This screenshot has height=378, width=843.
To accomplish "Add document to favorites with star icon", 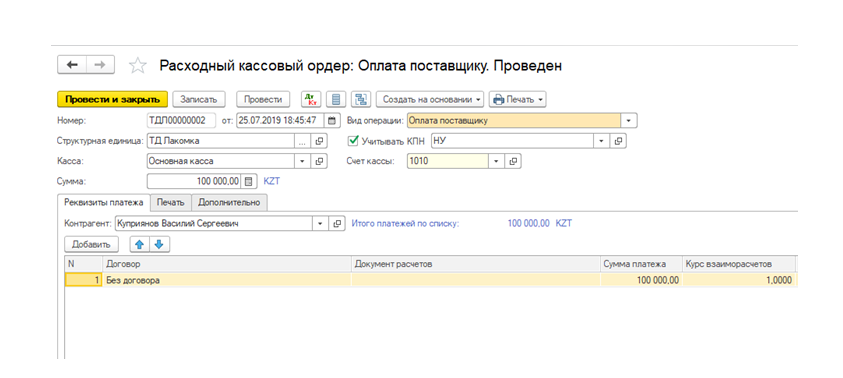I will [x=138, y=66].
